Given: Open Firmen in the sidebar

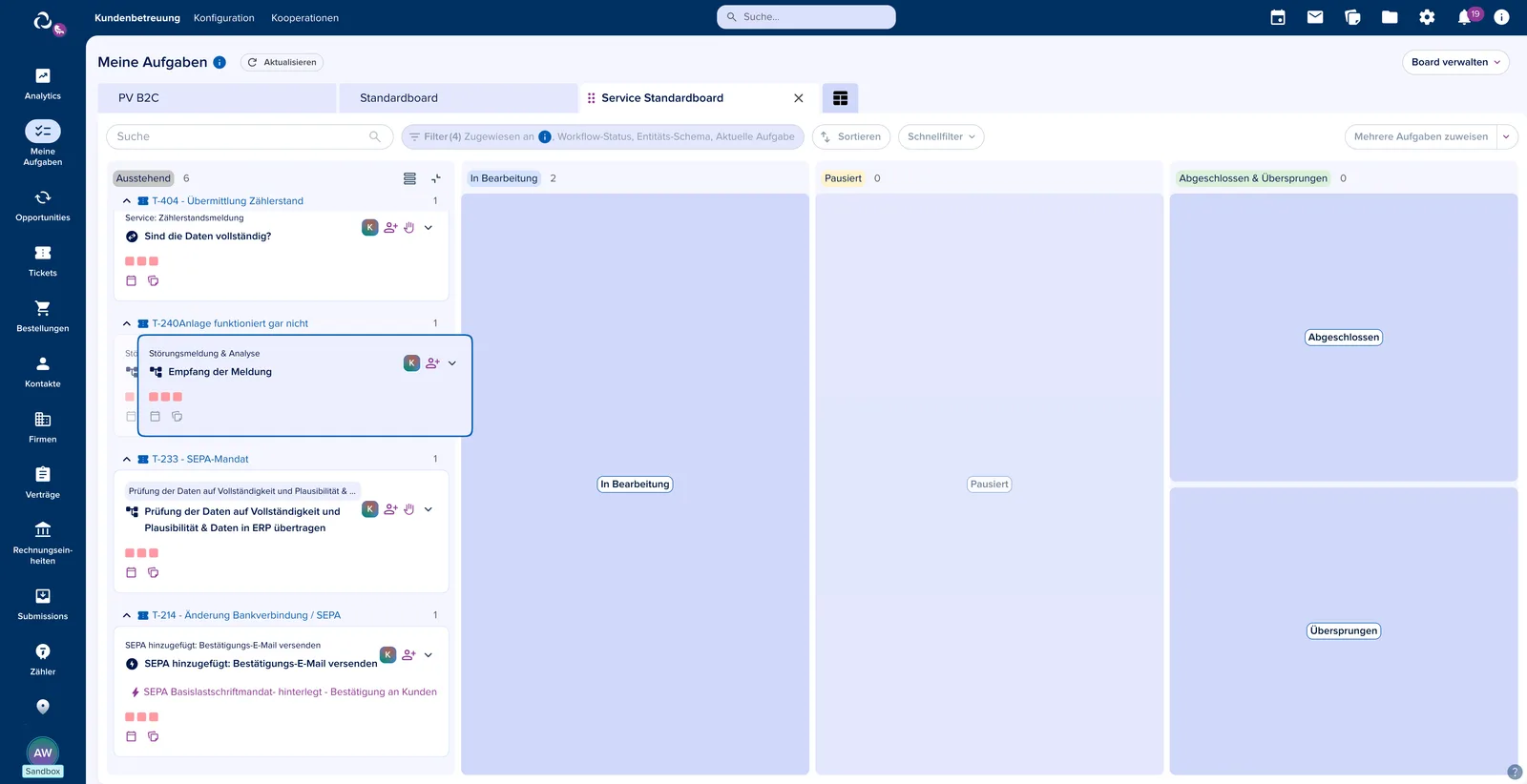Looking at the screenshot, I should (43, 426).
